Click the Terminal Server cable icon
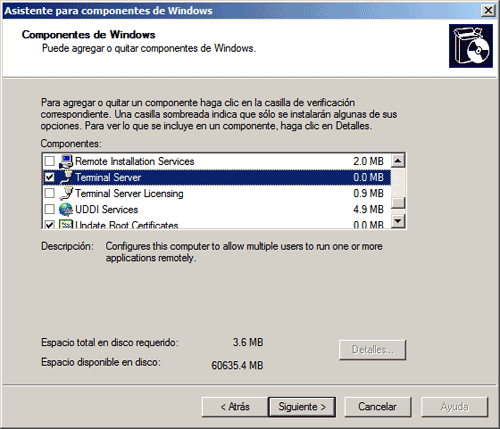500x429 pixels. (66, 177)
